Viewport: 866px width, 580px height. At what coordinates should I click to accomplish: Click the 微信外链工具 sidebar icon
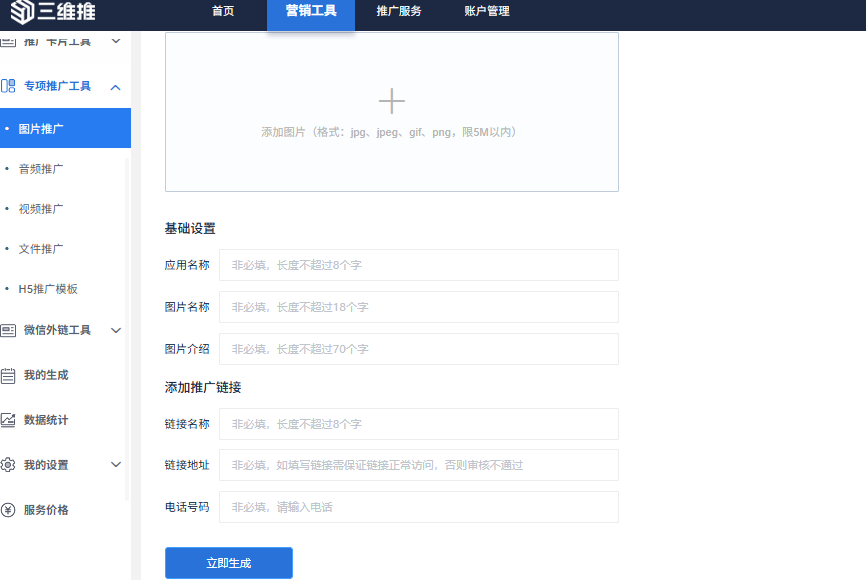pos(8,330)
